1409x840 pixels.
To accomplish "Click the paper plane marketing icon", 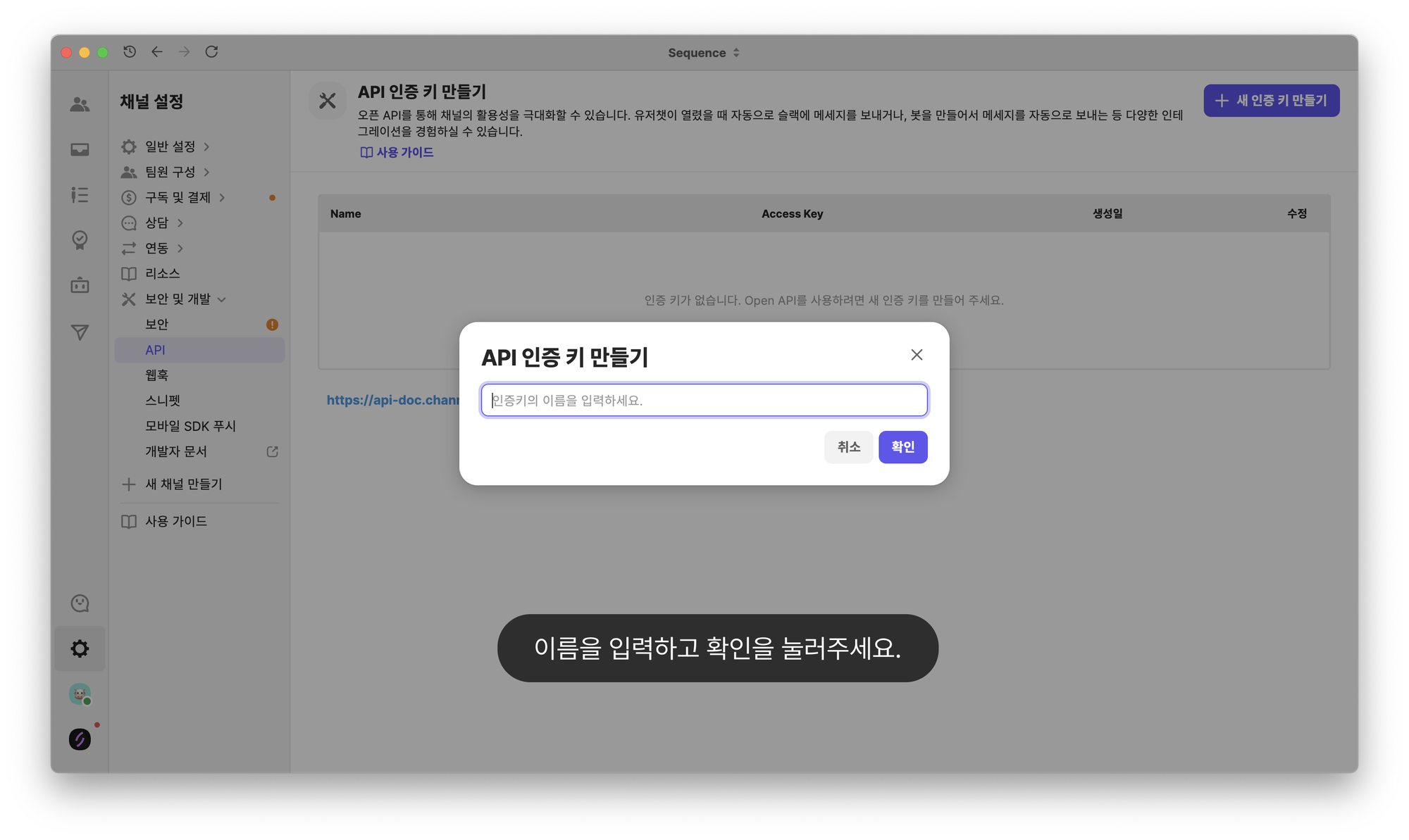I will click(80, 332).
